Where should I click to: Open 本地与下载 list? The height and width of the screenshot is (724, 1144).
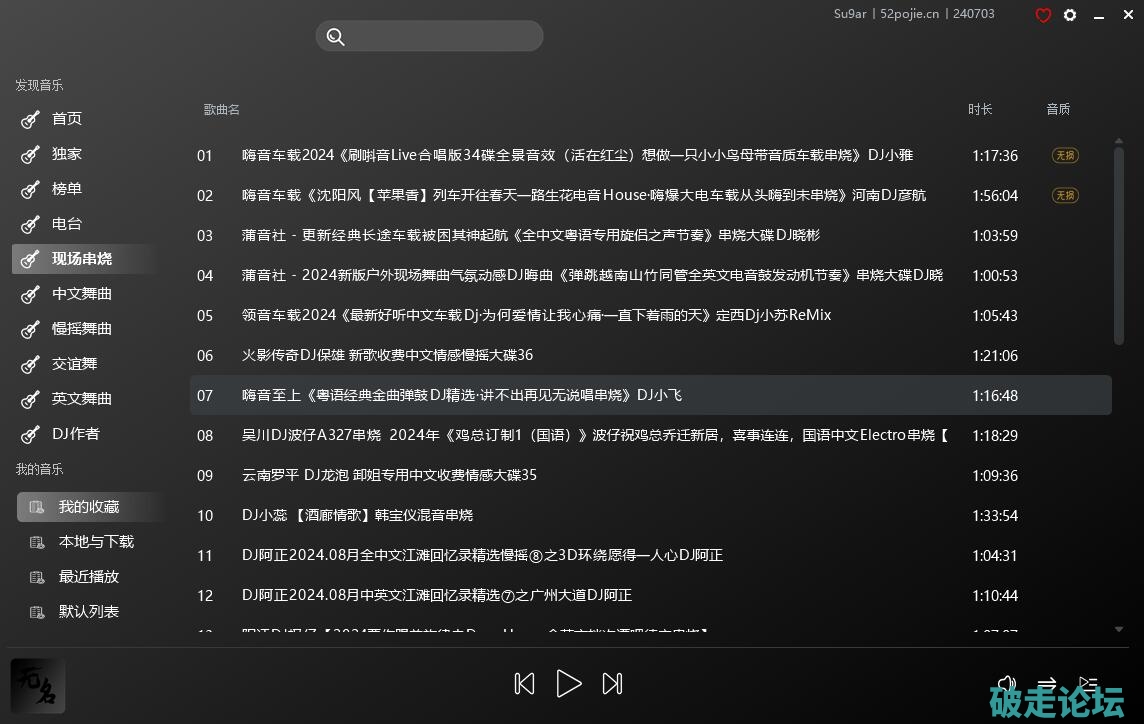[x=96, y=542]
